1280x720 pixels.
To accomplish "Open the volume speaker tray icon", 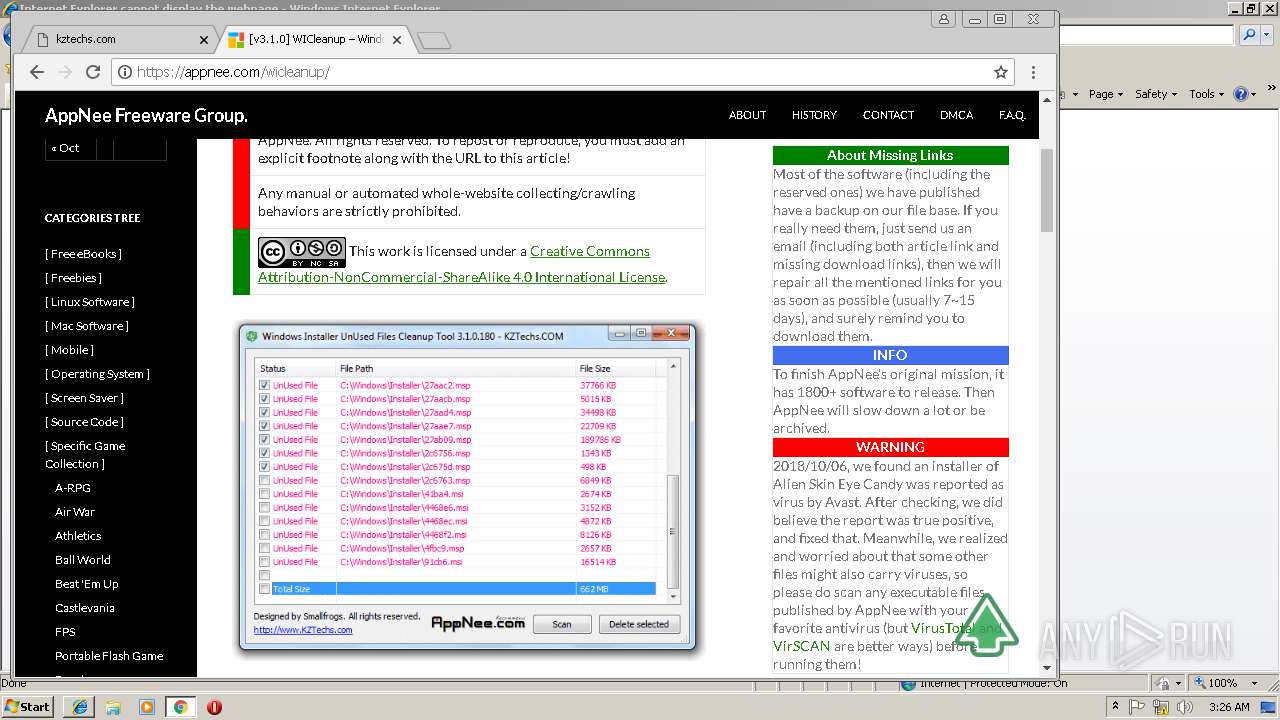I will coord(1185,707).
